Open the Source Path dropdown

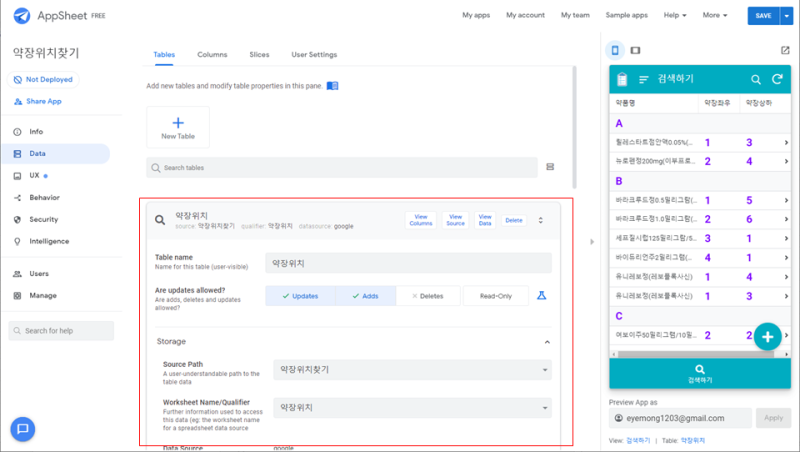(x=412, y=369)
